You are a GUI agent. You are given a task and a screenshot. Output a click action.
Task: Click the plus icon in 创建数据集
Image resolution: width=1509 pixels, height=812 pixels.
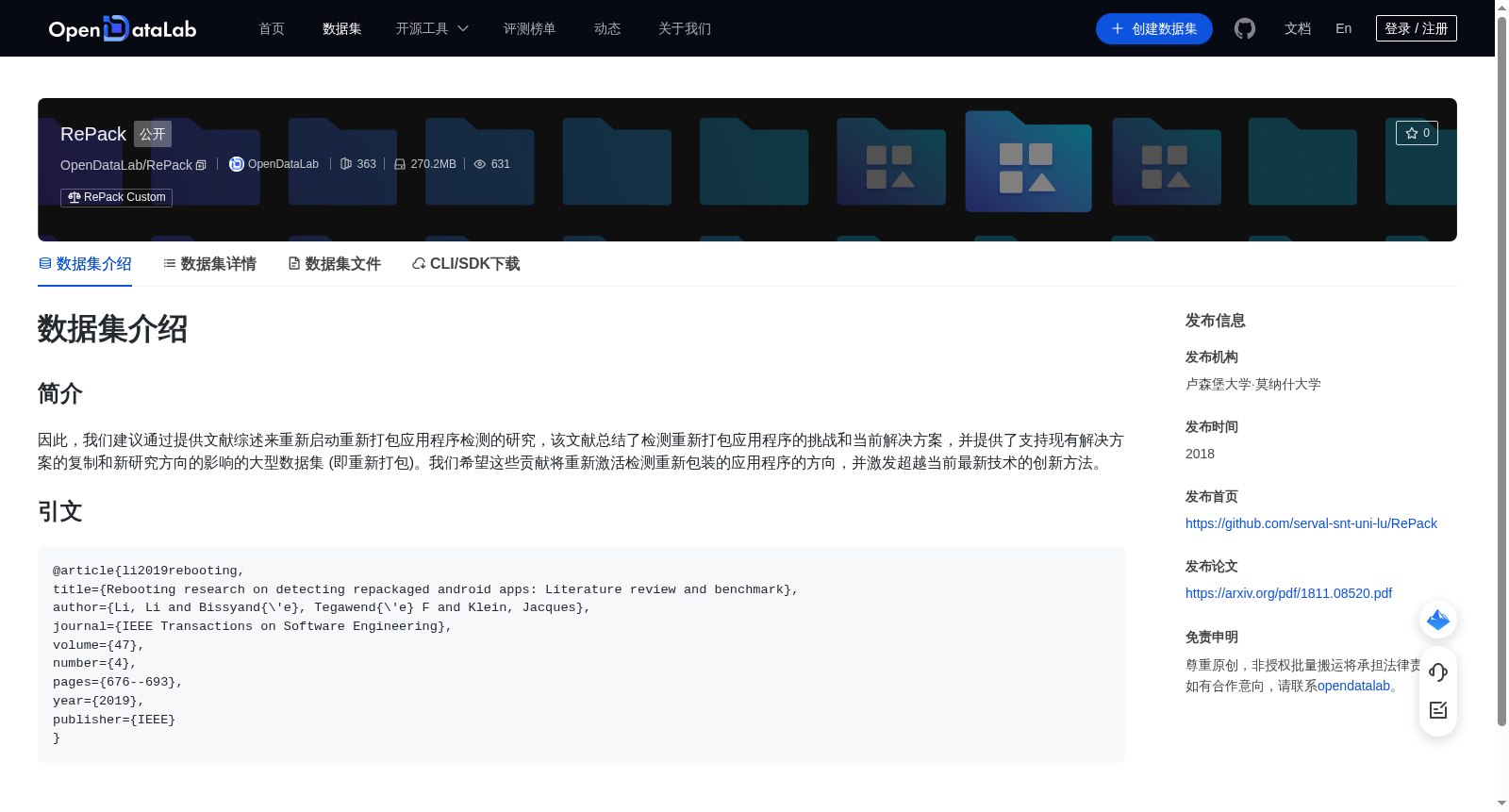tap(1118, 28)
